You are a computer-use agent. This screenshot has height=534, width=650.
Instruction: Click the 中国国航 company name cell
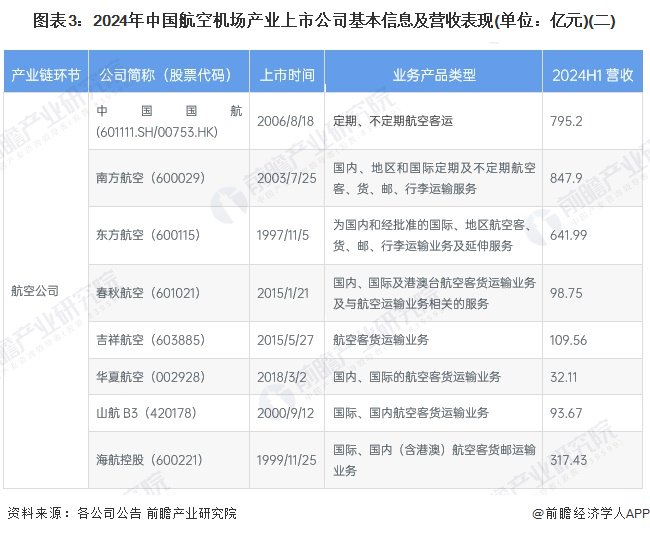pos(169,121)
